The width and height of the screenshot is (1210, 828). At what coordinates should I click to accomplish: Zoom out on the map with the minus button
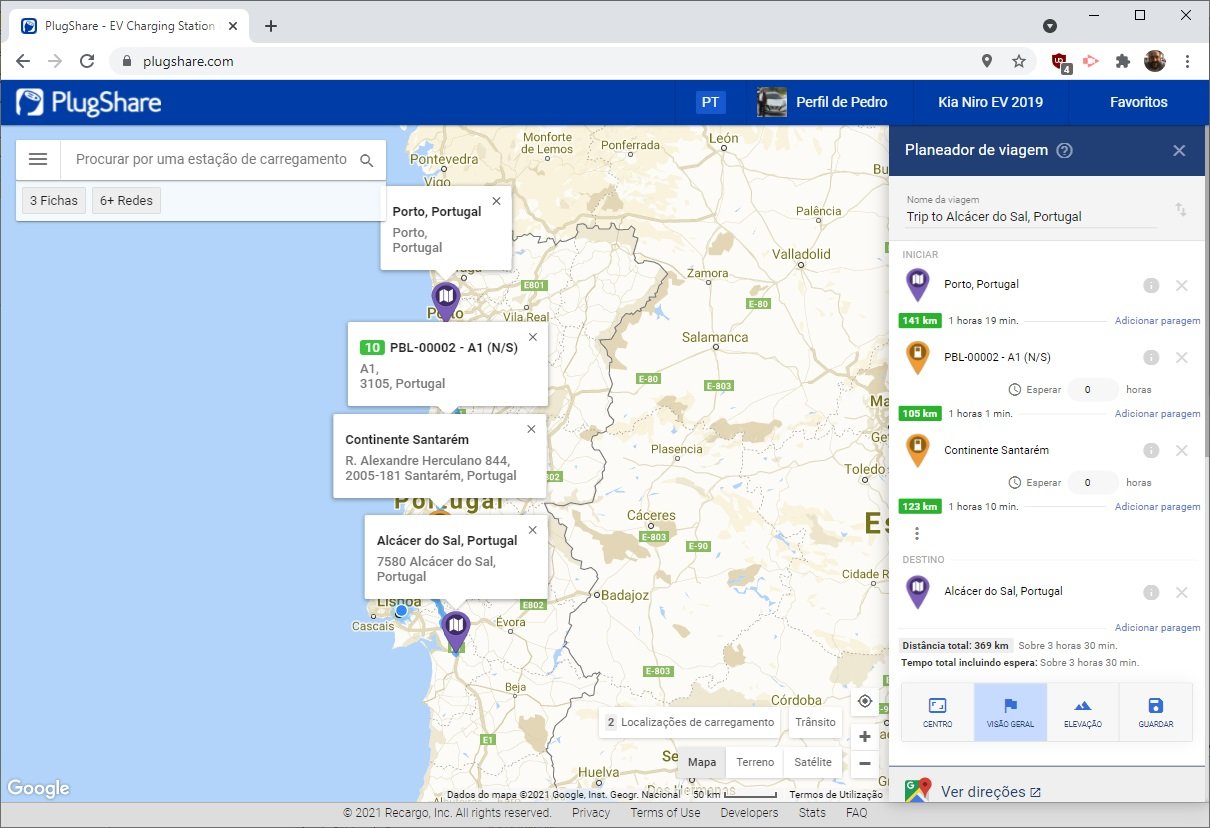pyautogui.click(x=865, y=763)
